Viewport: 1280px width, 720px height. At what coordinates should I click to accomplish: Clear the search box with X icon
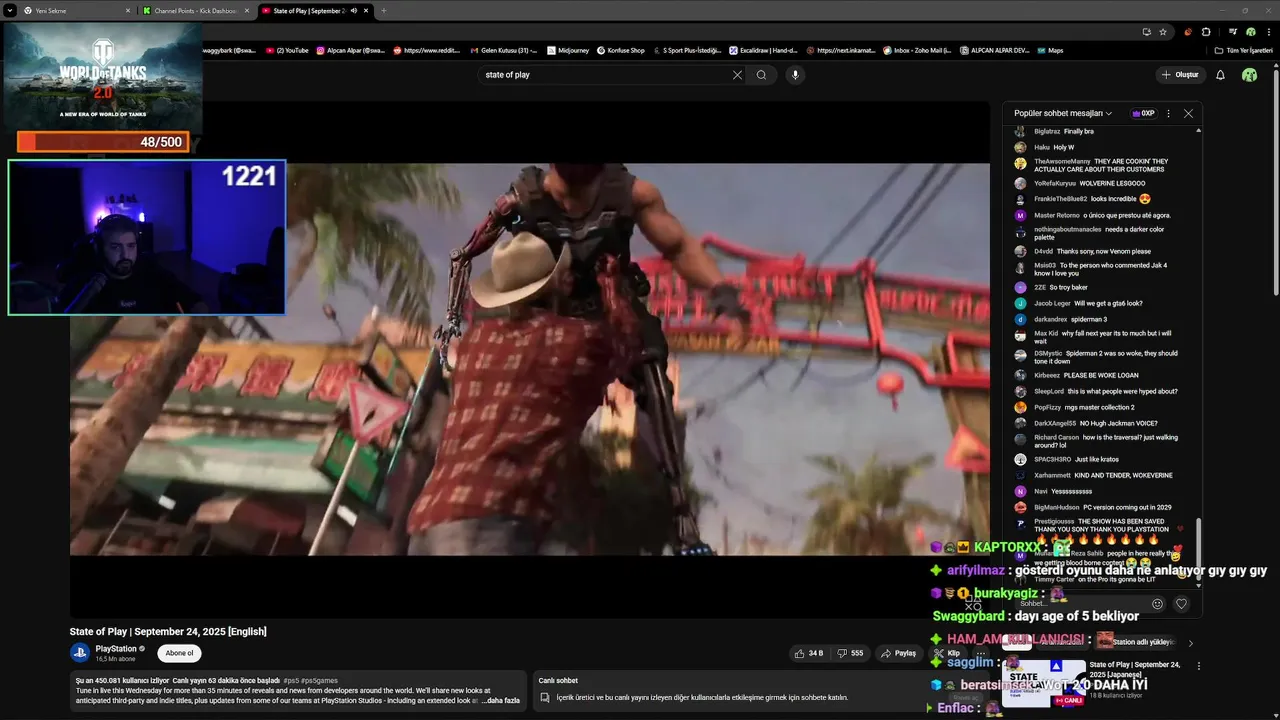pyautogui.click(x=737, y=75)
